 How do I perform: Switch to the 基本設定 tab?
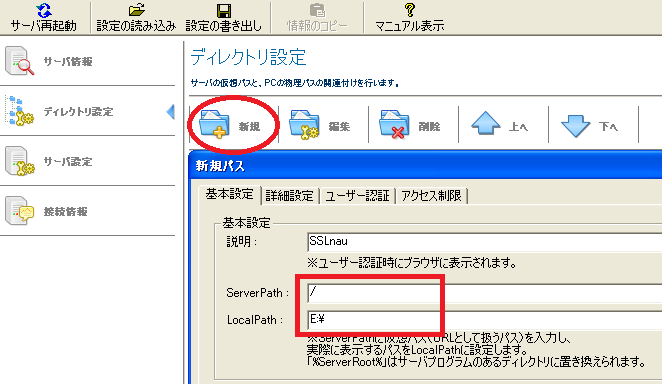(x=229, y=195)
